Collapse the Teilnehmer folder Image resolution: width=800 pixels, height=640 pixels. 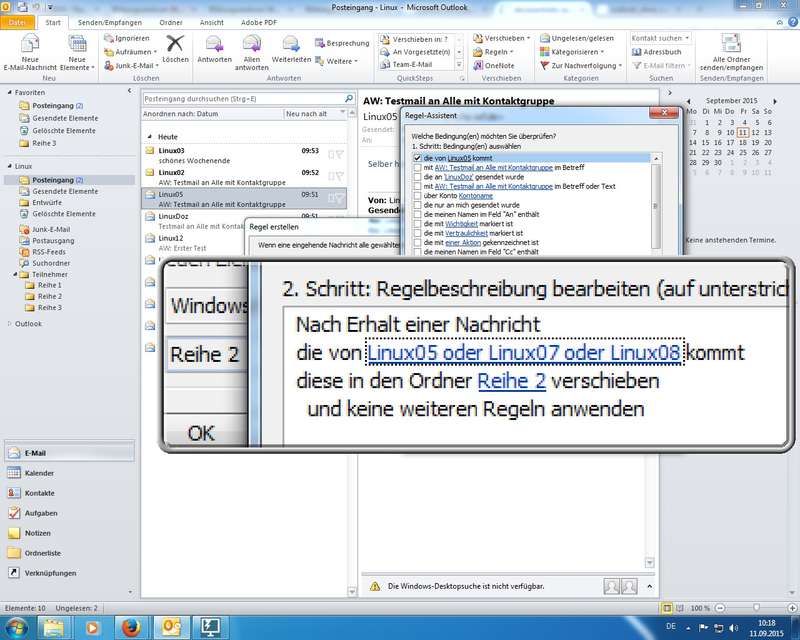coord(16,275)
